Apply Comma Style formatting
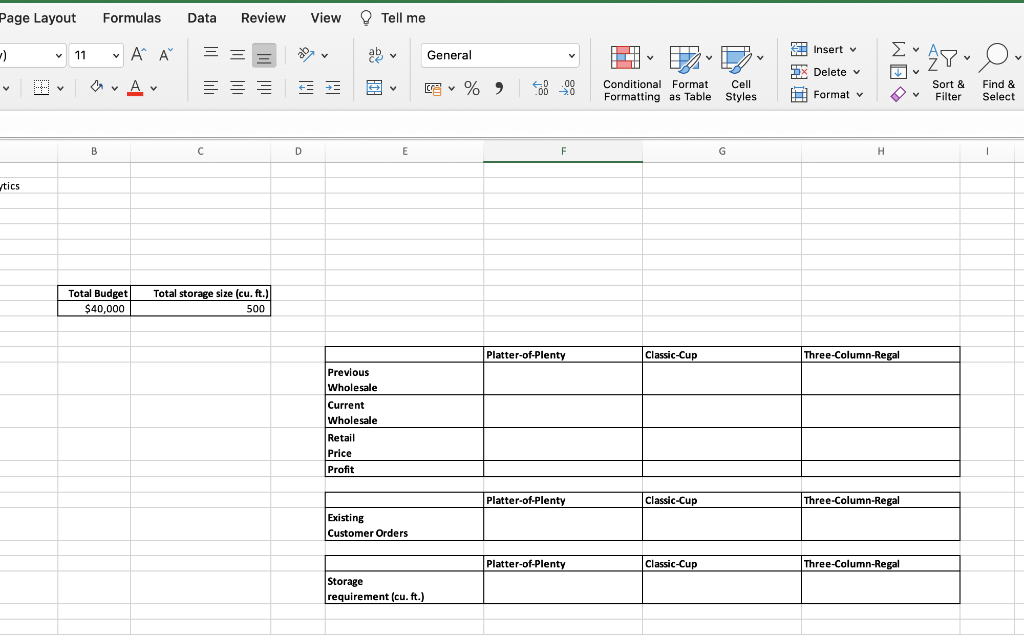 (497, 88)
